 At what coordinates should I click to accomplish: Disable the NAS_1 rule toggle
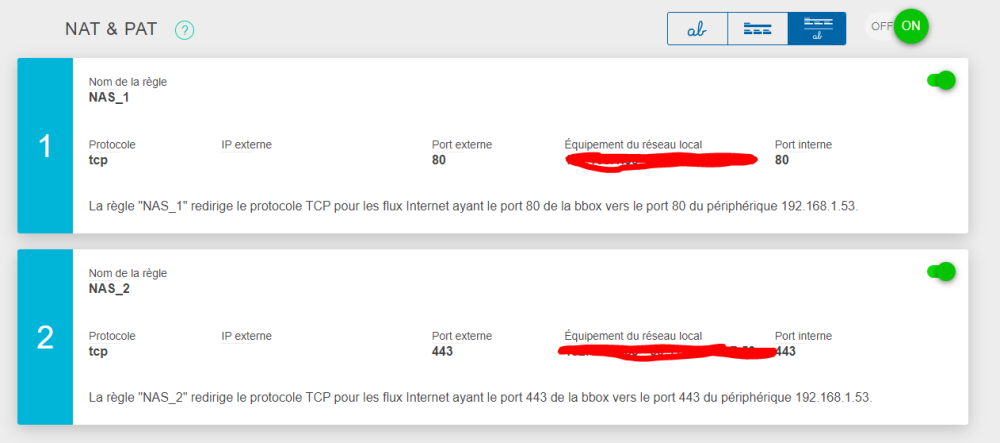click(x=941, y=80)
